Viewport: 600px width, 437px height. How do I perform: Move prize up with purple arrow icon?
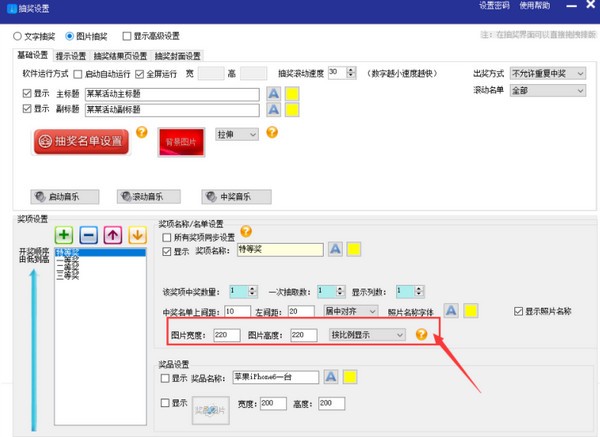(x=113, y=236)
